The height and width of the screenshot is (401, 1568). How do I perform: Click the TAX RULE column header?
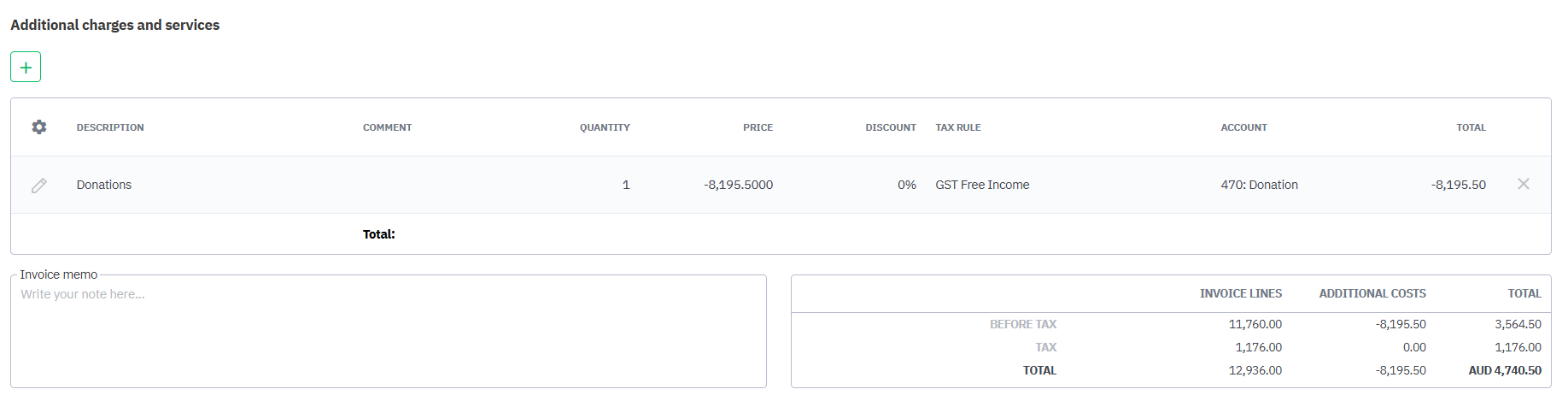957,127
